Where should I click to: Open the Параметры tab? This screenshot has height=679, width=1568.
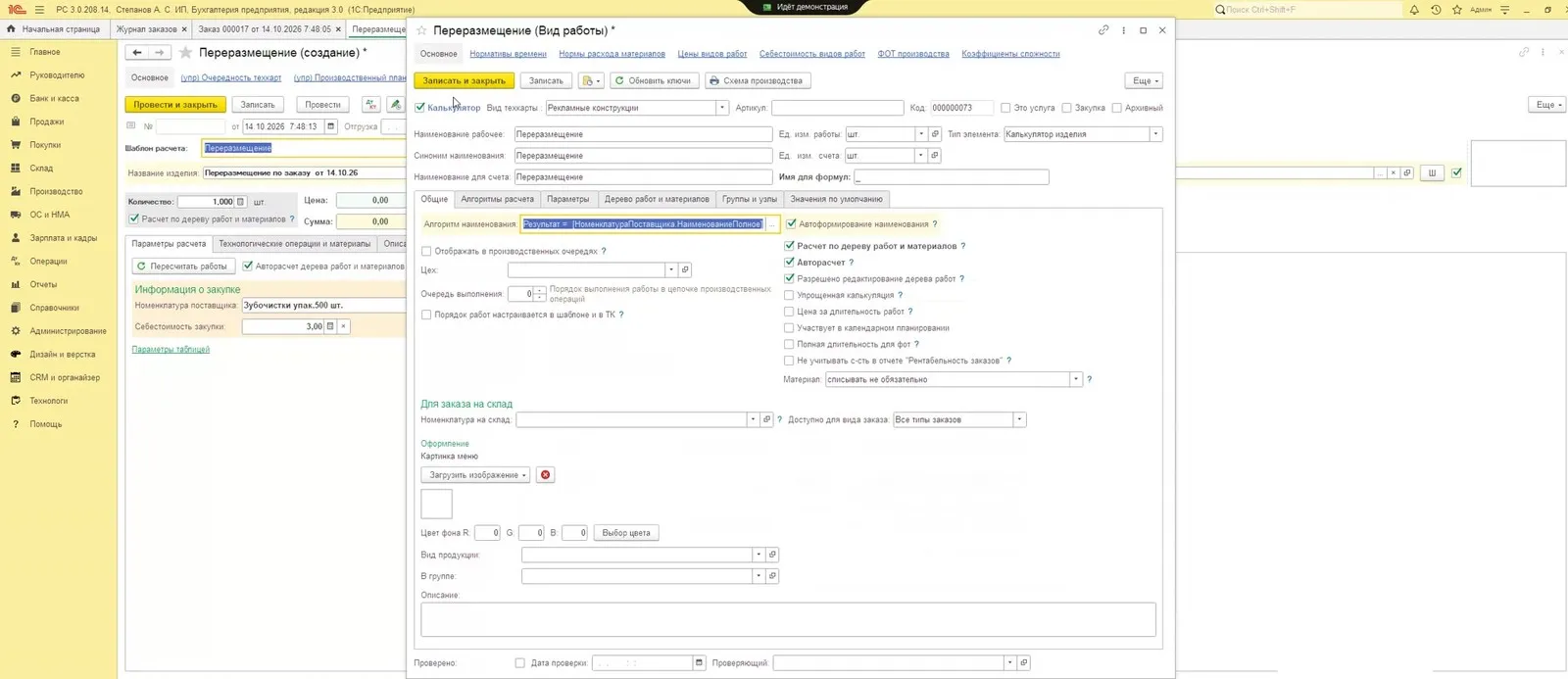[x=568, y=199]
